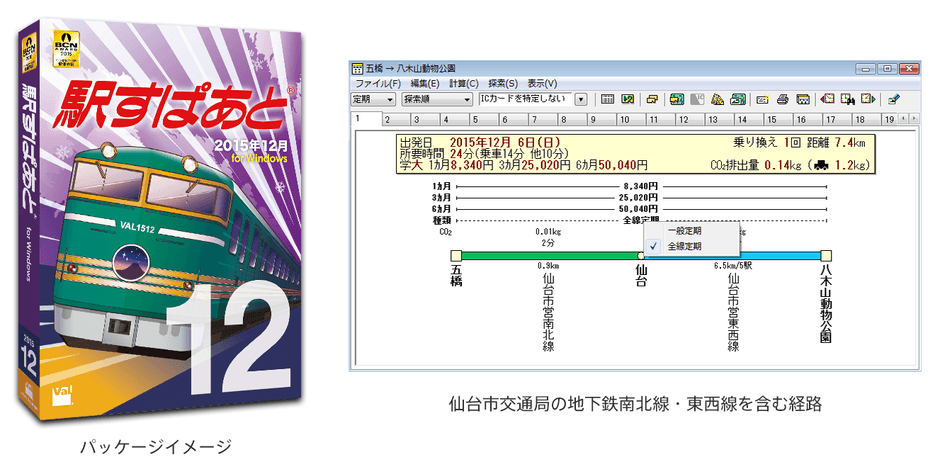The width and height of the screenshot is (940, 472).
Task: Click the yellow calendar toolbar icon
Action: coord(803,99)
